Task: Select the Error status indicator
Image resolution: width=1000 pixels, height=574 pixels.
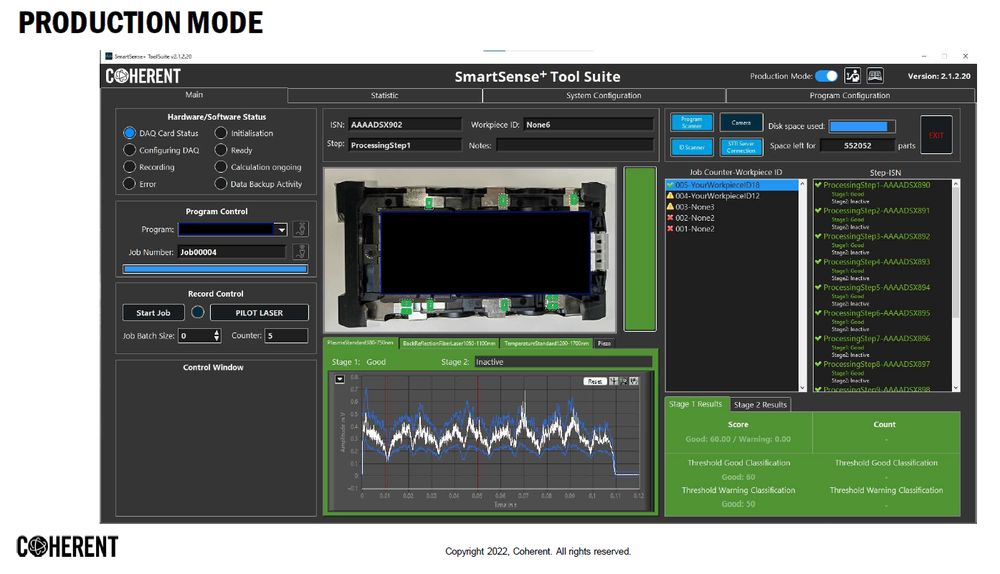Action: pyautogui.click(x=129, y=184)
